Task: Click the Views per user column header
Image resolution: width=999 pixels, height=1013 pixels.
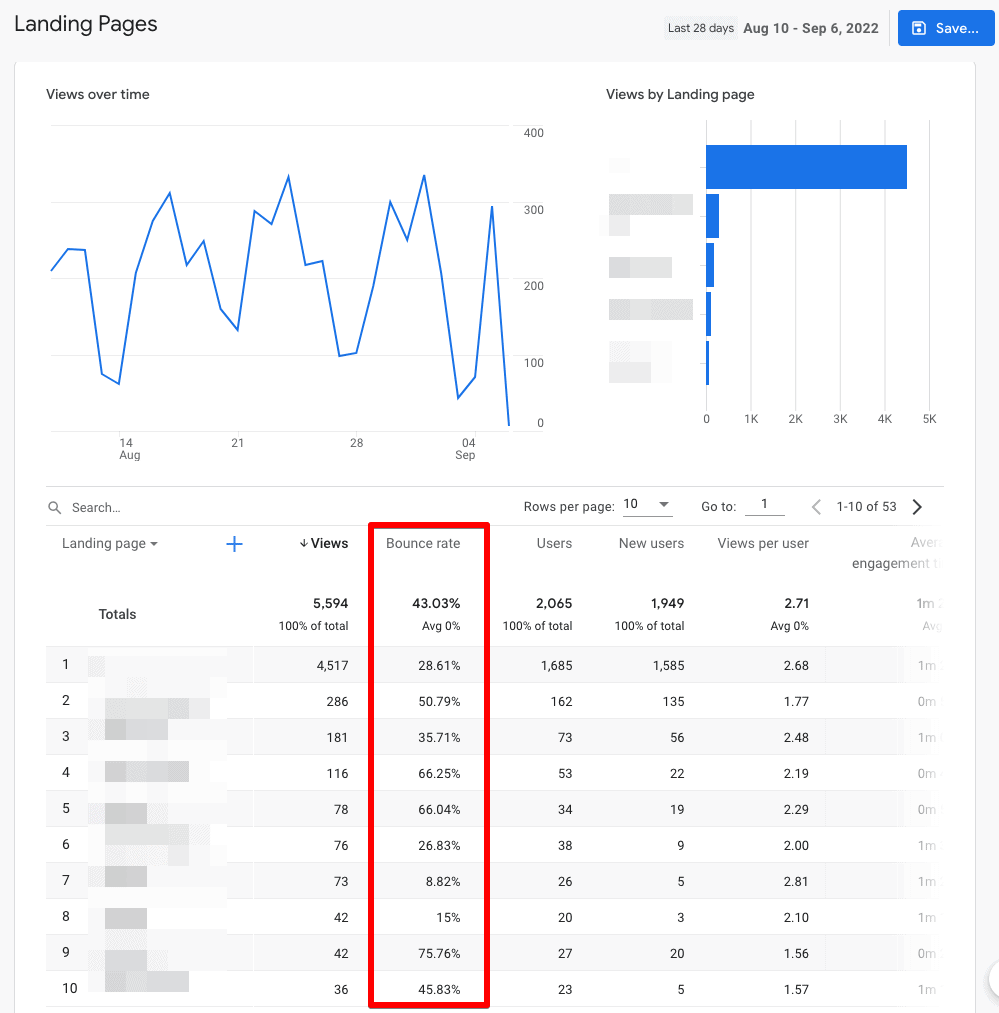Action: pos(762,543)
